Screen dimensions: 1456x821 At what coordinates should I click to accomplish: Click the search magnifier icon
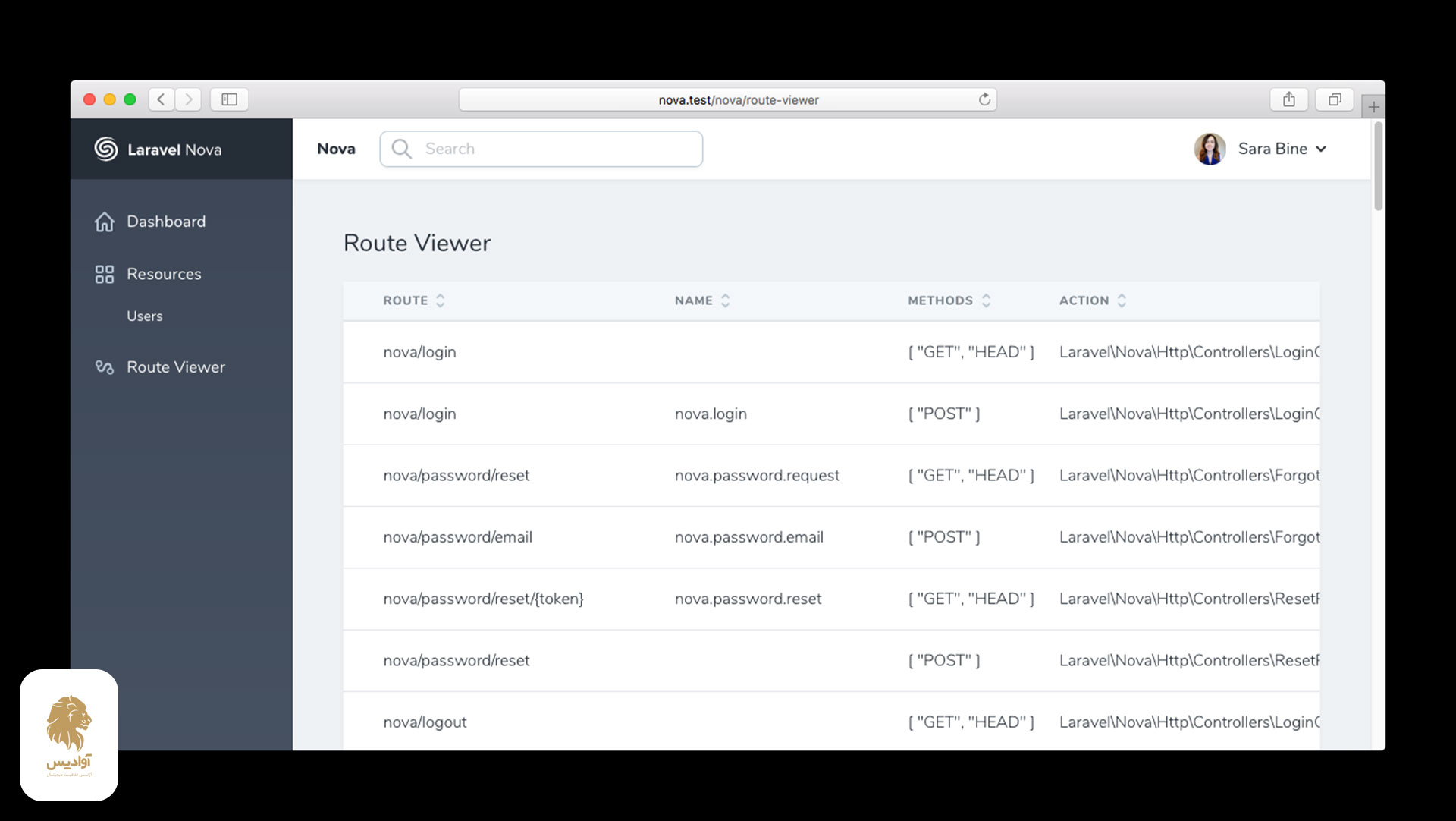pyautogui.click(x=402, y=149)
